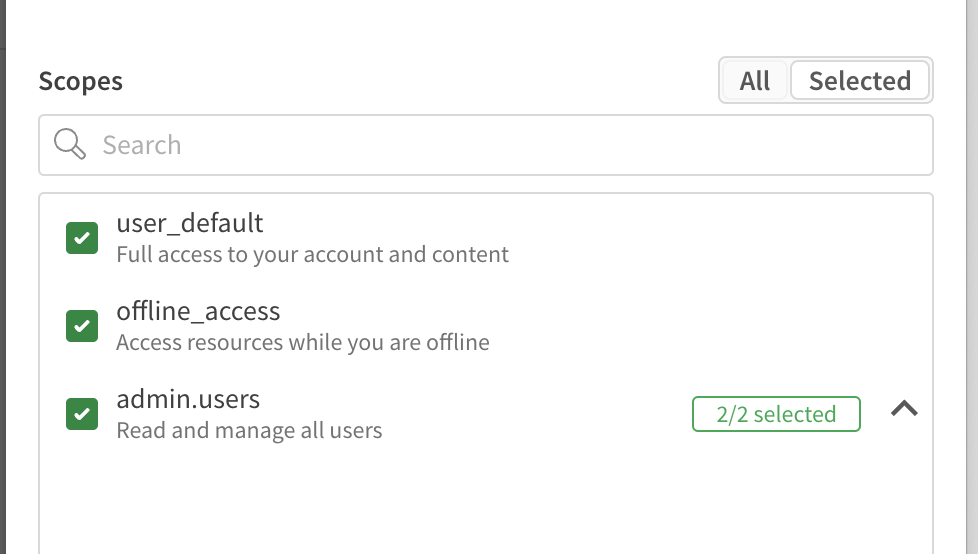
Task: Click the dark strip at the left edge
Action: click(x=3, y=300)
